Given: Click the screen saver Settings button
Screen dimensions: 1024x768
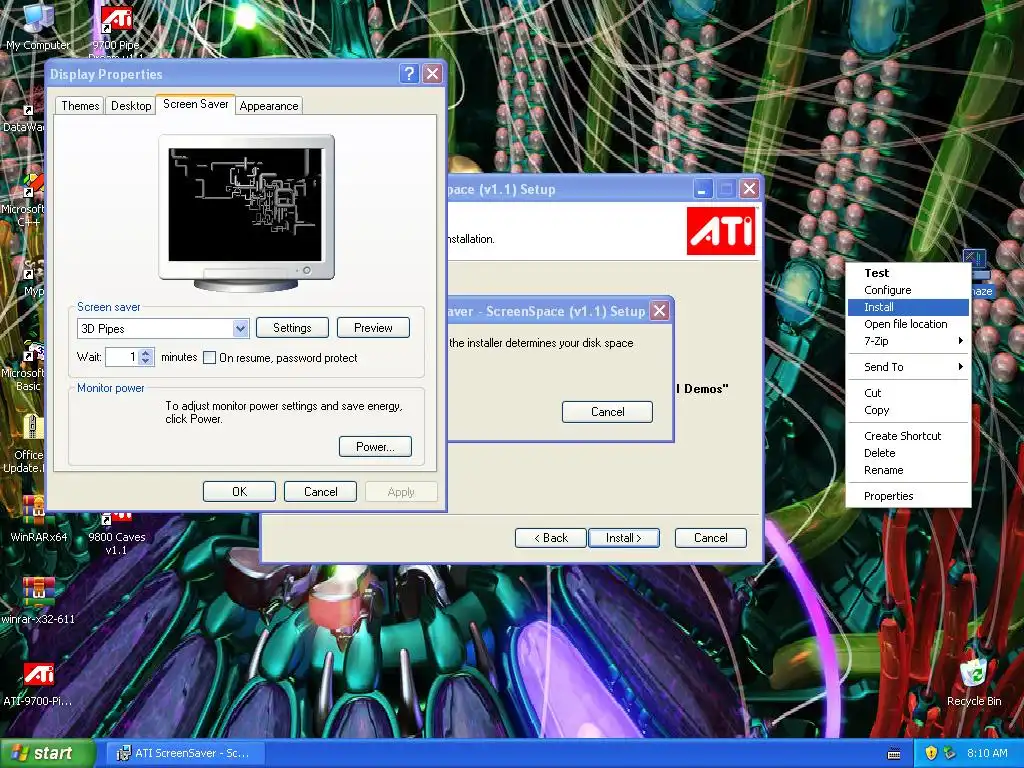Looking at the screenshot, I should pyautogui.click(x=292, y=328).
